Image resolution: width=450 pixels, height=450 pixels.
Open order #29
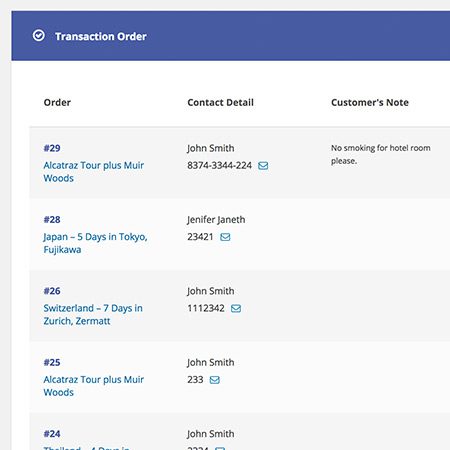(x=52, y=148)
